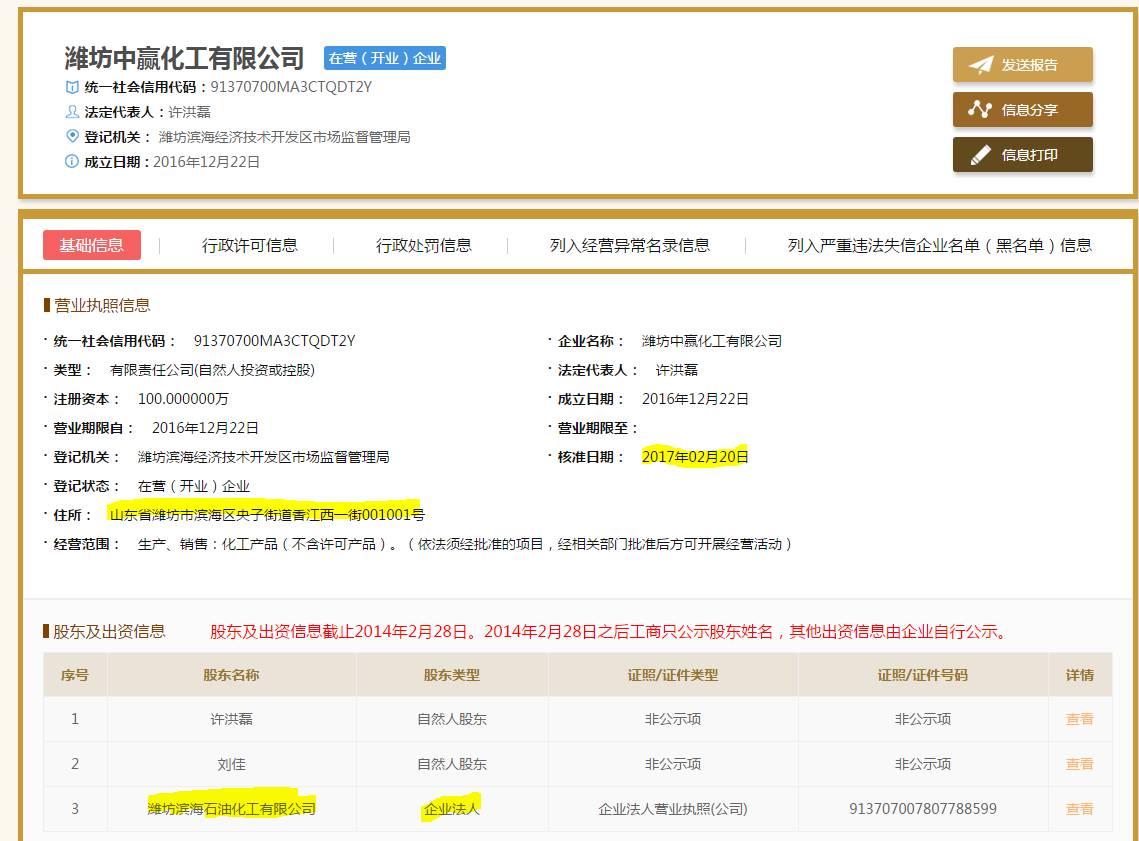This screenshot has height=841, width=1139.
Task: Click the highlighted 核准日期 value 2017年02月20日
Action: (x=695, y=457)
